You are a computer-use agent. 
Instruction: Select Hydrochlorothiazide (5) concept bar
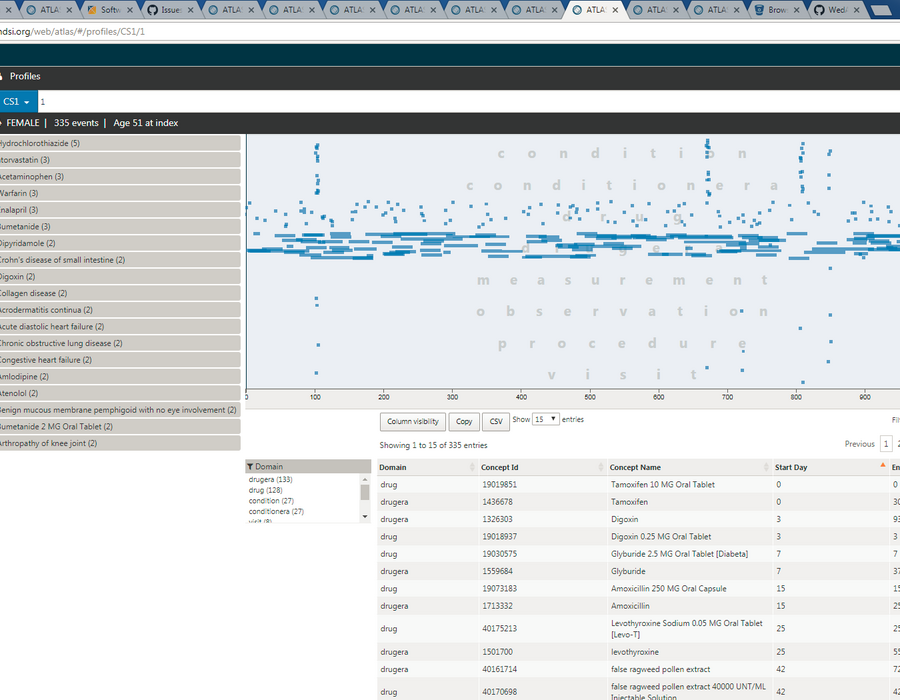pyautogui.click(x=119, y=143)
